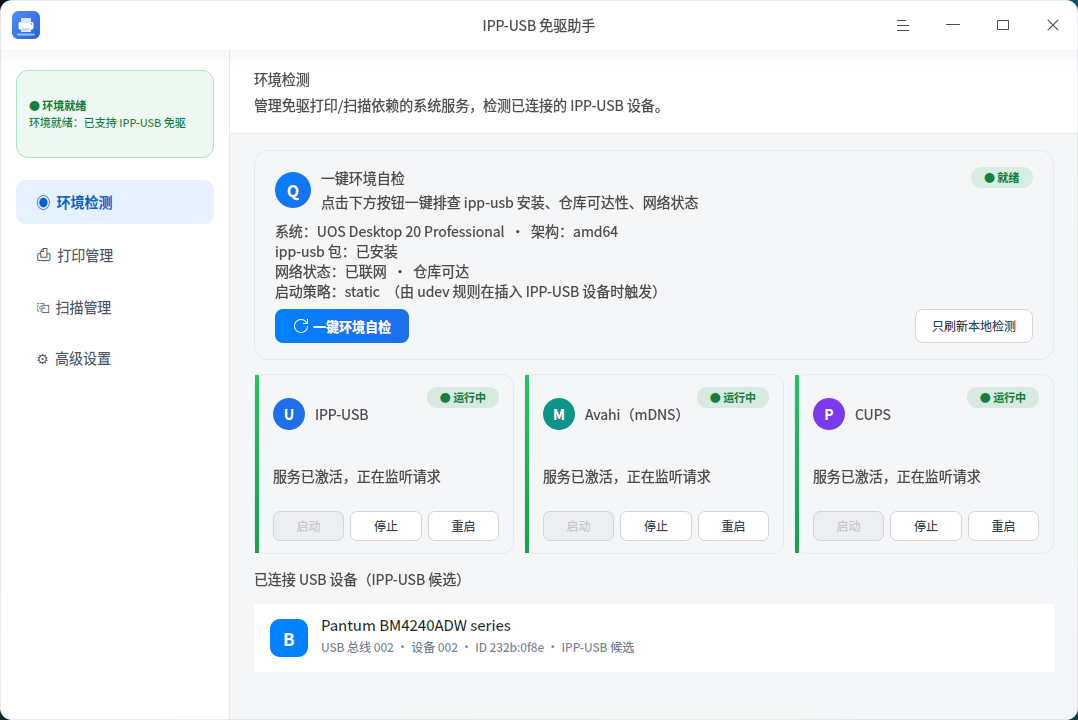Click the blue Q self-check icon
This screenshot has width=1078, height=720.
tap(293, 190)
